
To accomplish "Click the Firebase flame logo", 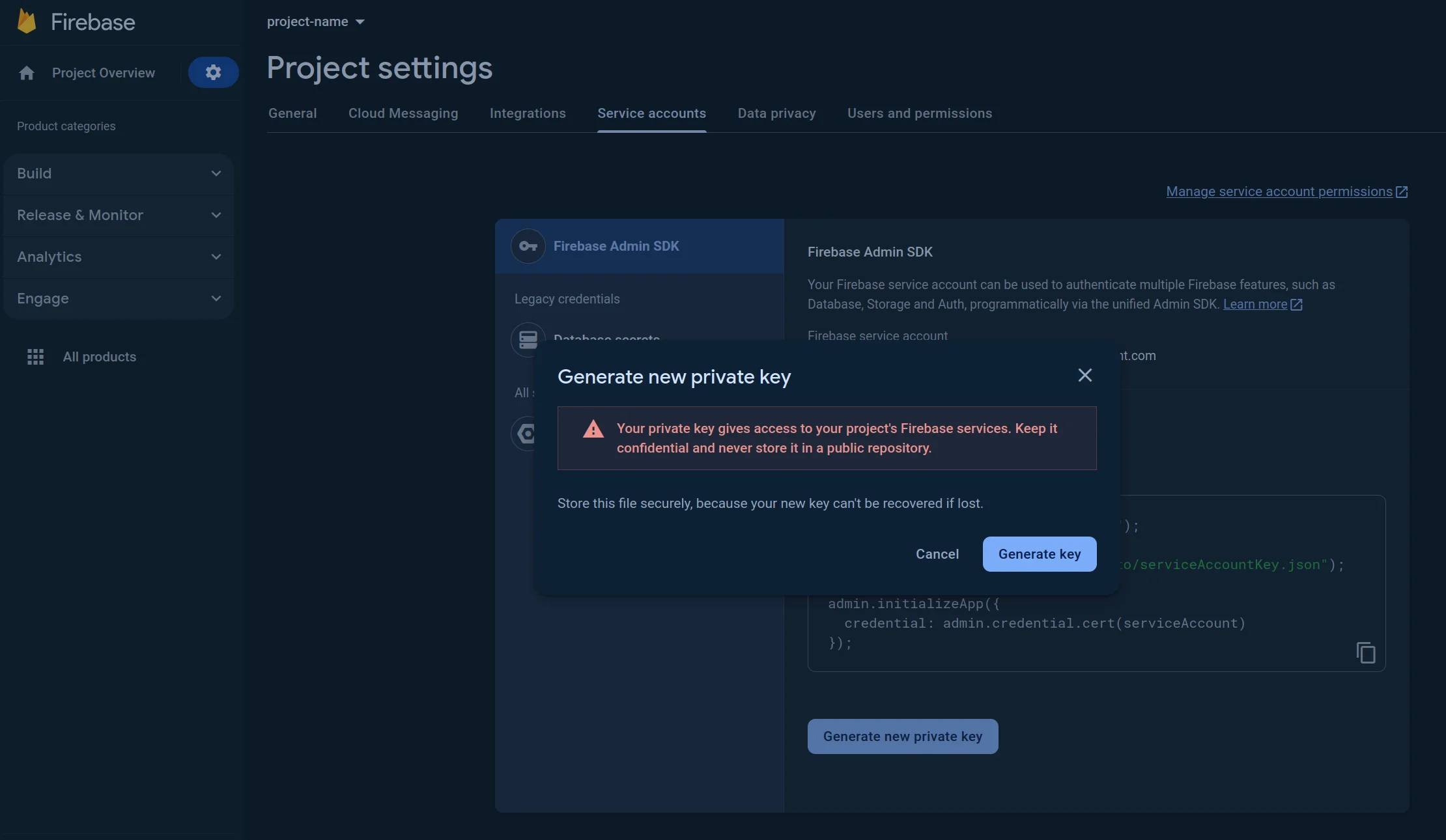I will [26, 21].
